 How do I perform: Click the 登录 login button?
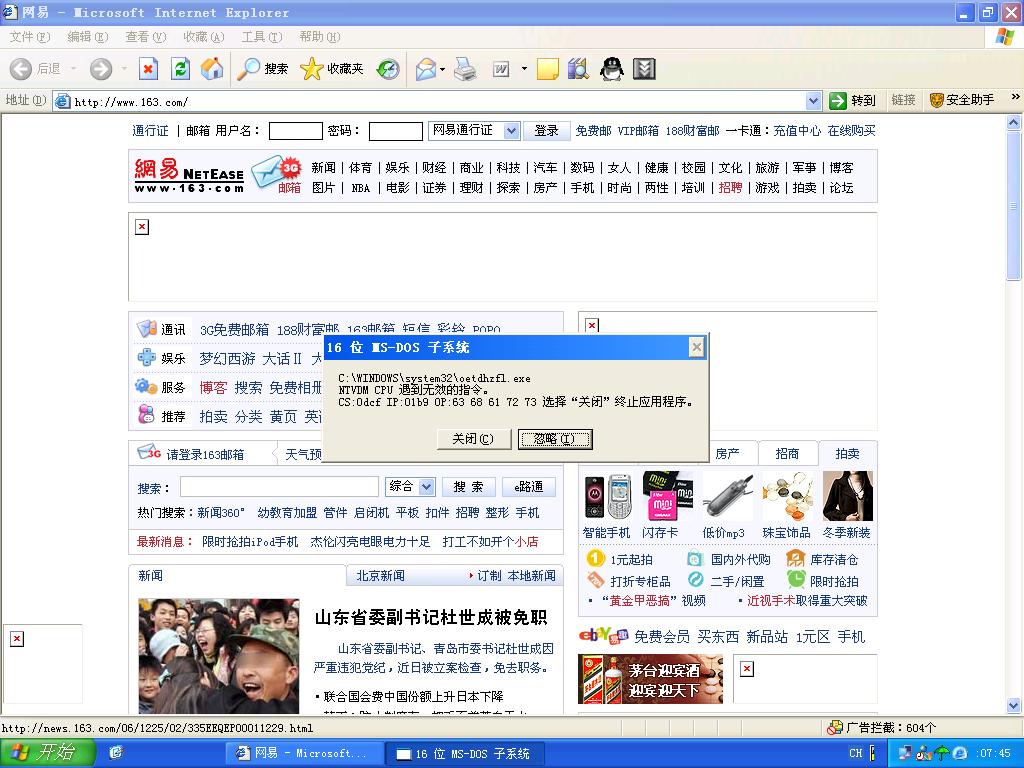click(547, 131)
